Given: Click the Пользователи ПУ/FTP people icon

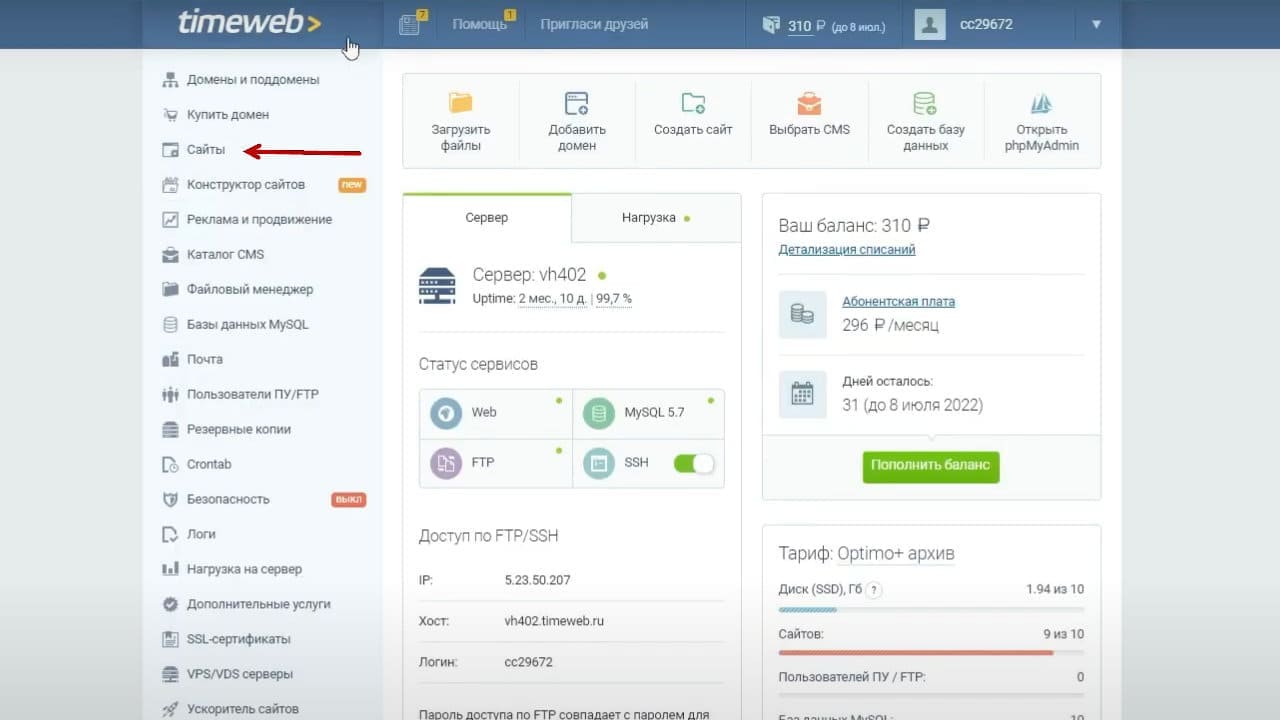Looking at the screenshot, I should [x=169, y=394].
